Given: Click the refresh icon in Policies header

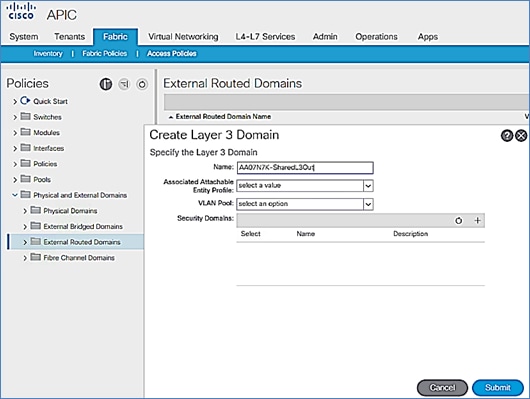Looking at the screenshot, I should [x=142, y=84].
